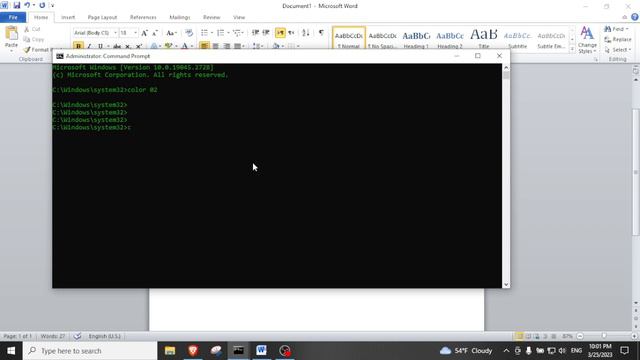Image resolution: width=640 pixels, height=360 pixels.
Task: Apply the Heading 1 style
Action: (x=416, y=38)
